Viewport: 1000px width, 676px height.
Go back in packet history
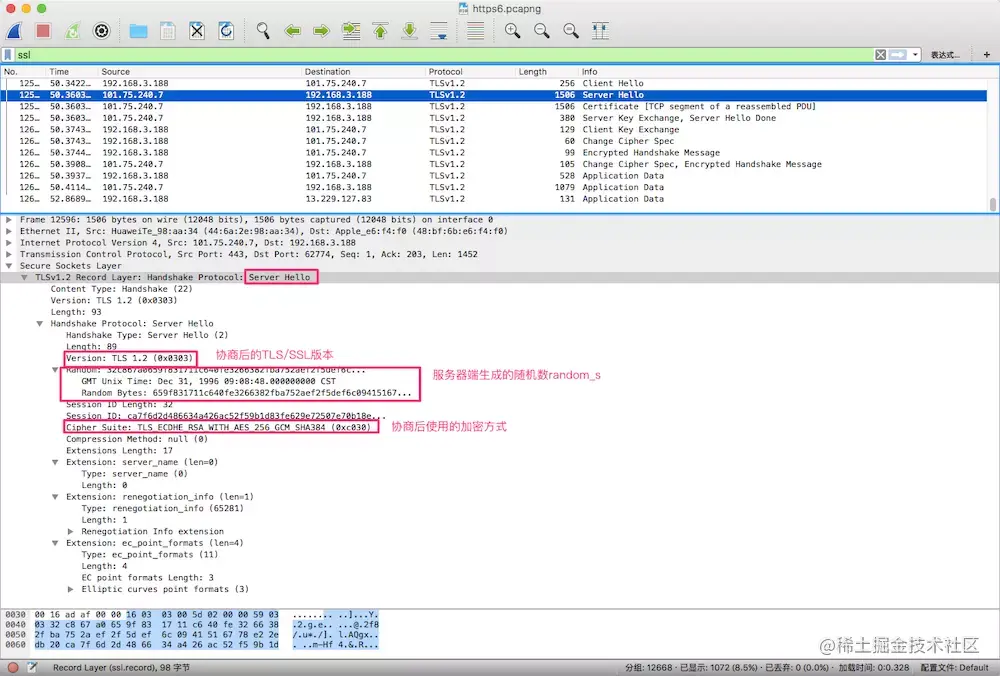(292, 31)
